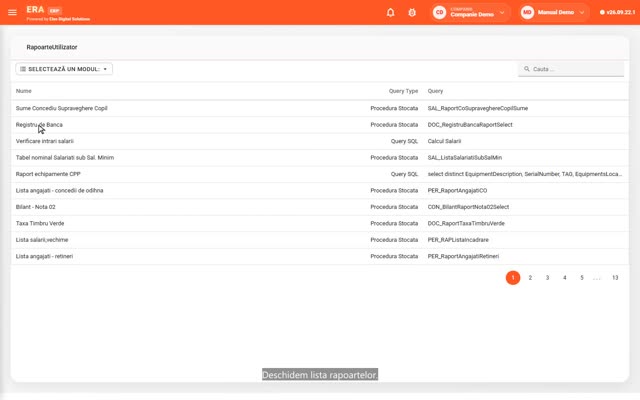Click the CD company avatar
640x400 pixels.
coord(439,12)
